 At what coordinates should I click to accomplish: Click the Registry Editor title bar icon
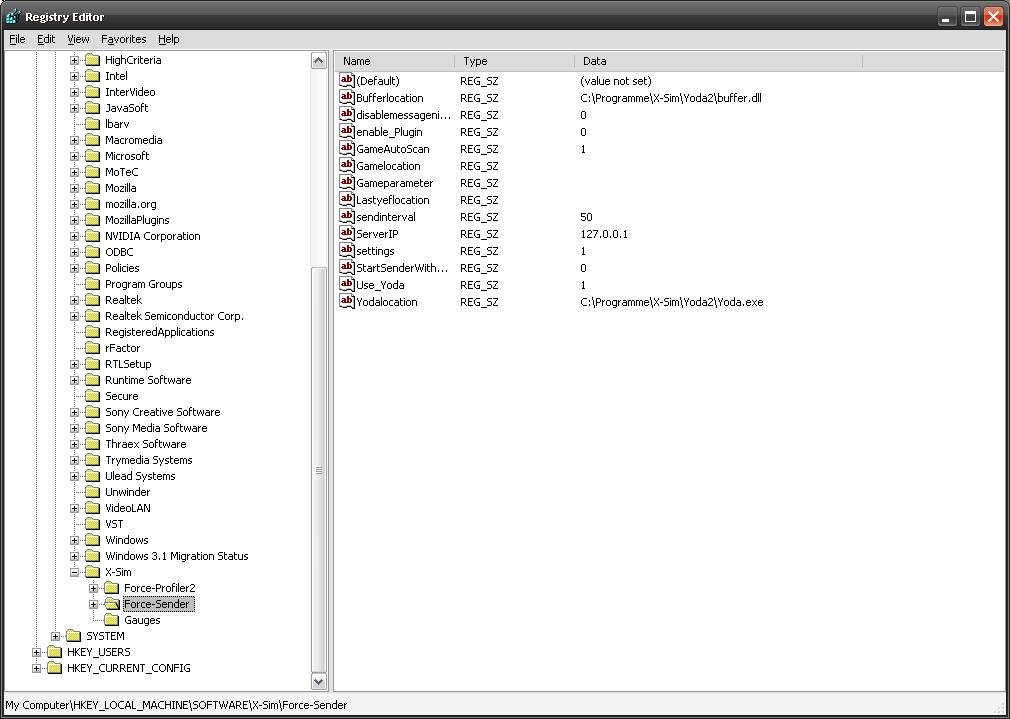tap(13, 16)
